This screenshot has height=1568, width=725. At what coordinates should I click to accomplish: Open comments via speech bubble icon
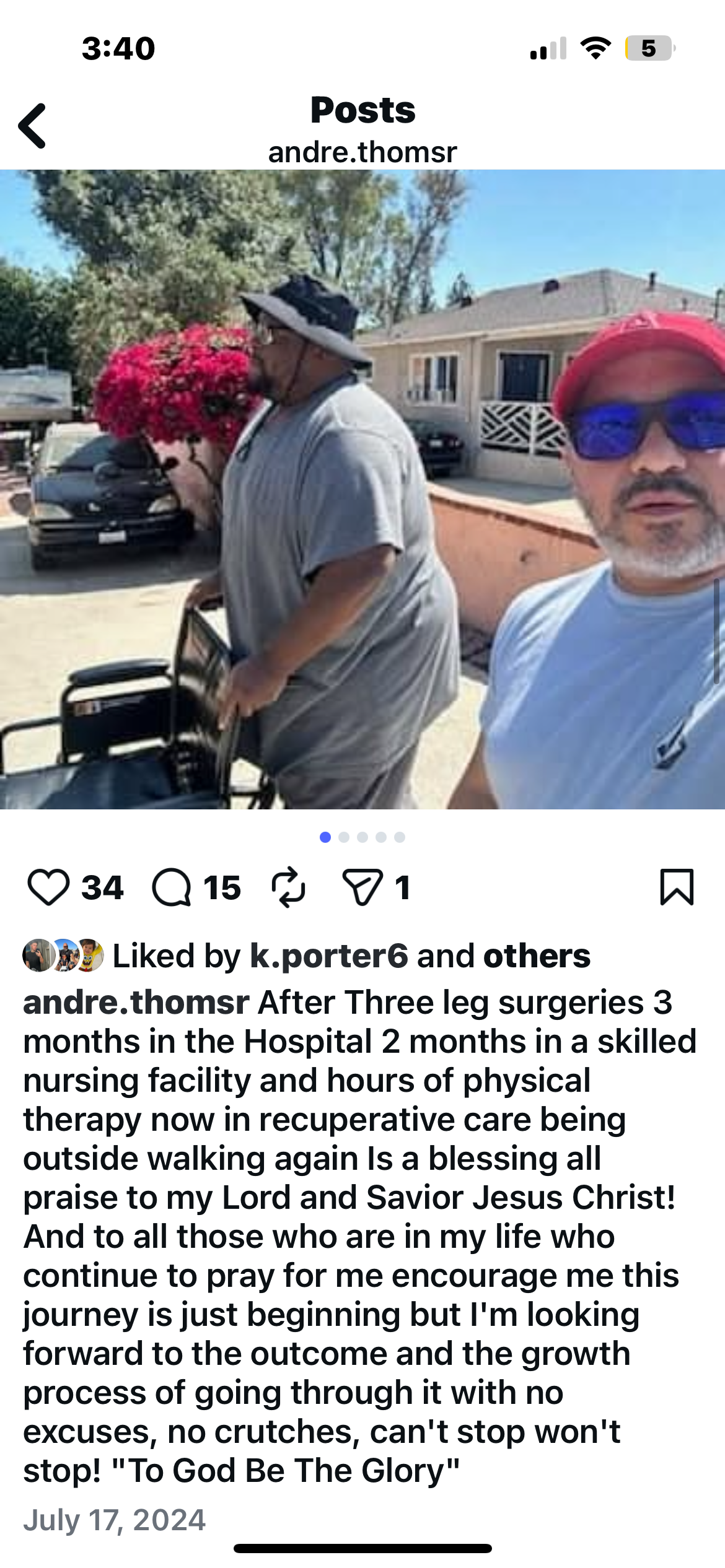[x=172, y=887]
